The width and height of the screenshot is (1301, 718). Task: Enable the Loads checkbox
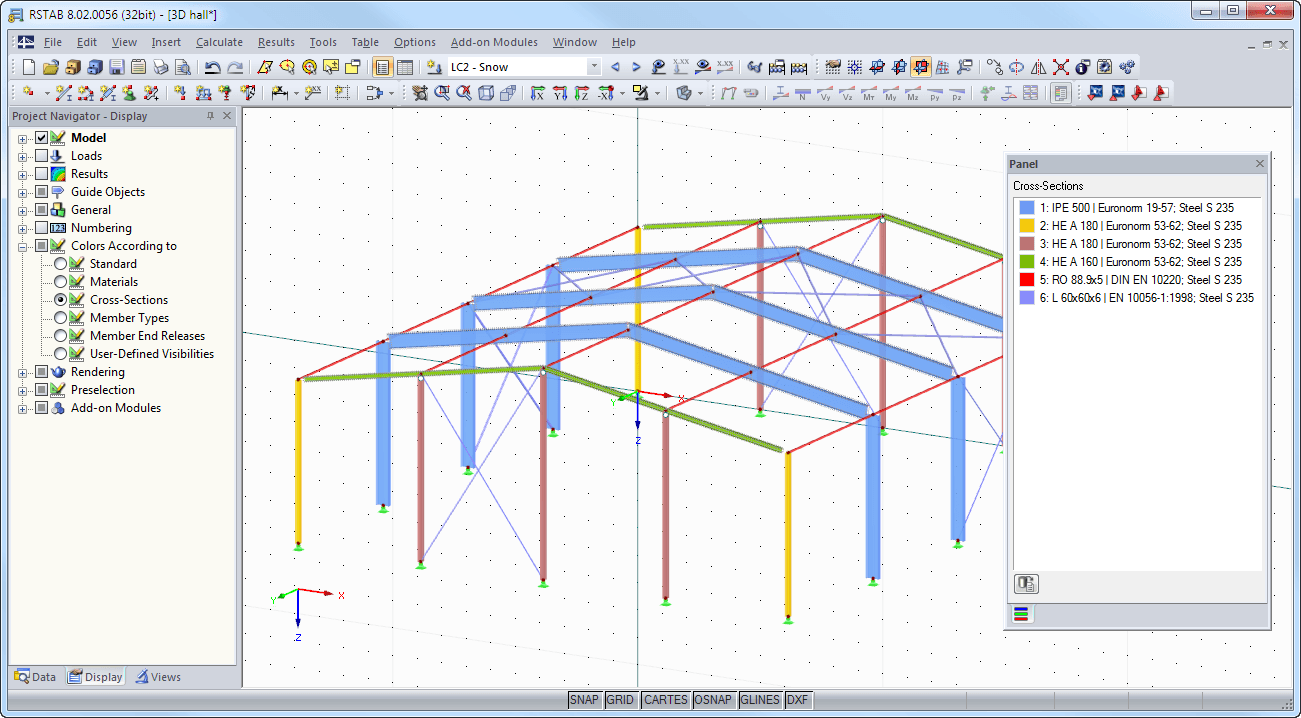(41, 156)
